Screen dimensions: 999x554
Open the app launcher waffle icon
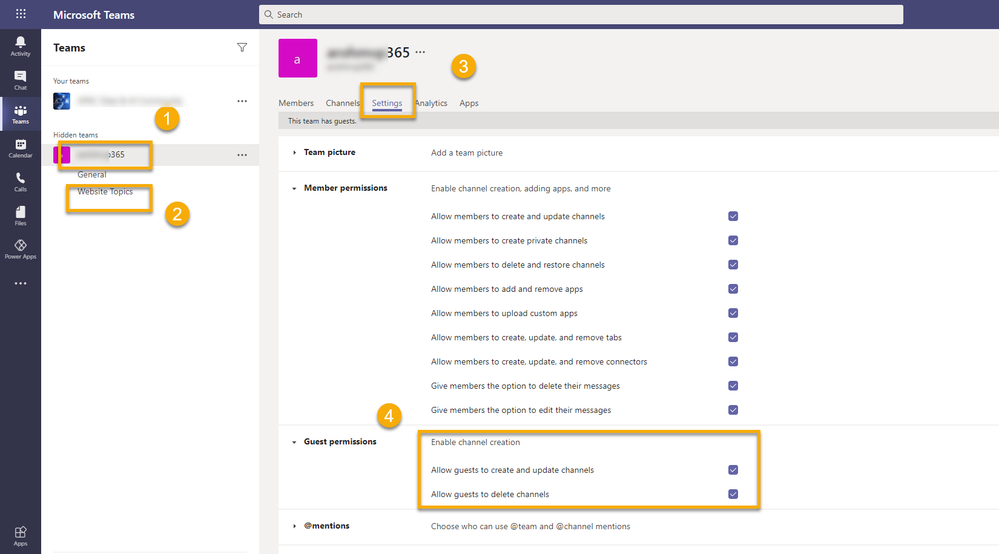20,14
